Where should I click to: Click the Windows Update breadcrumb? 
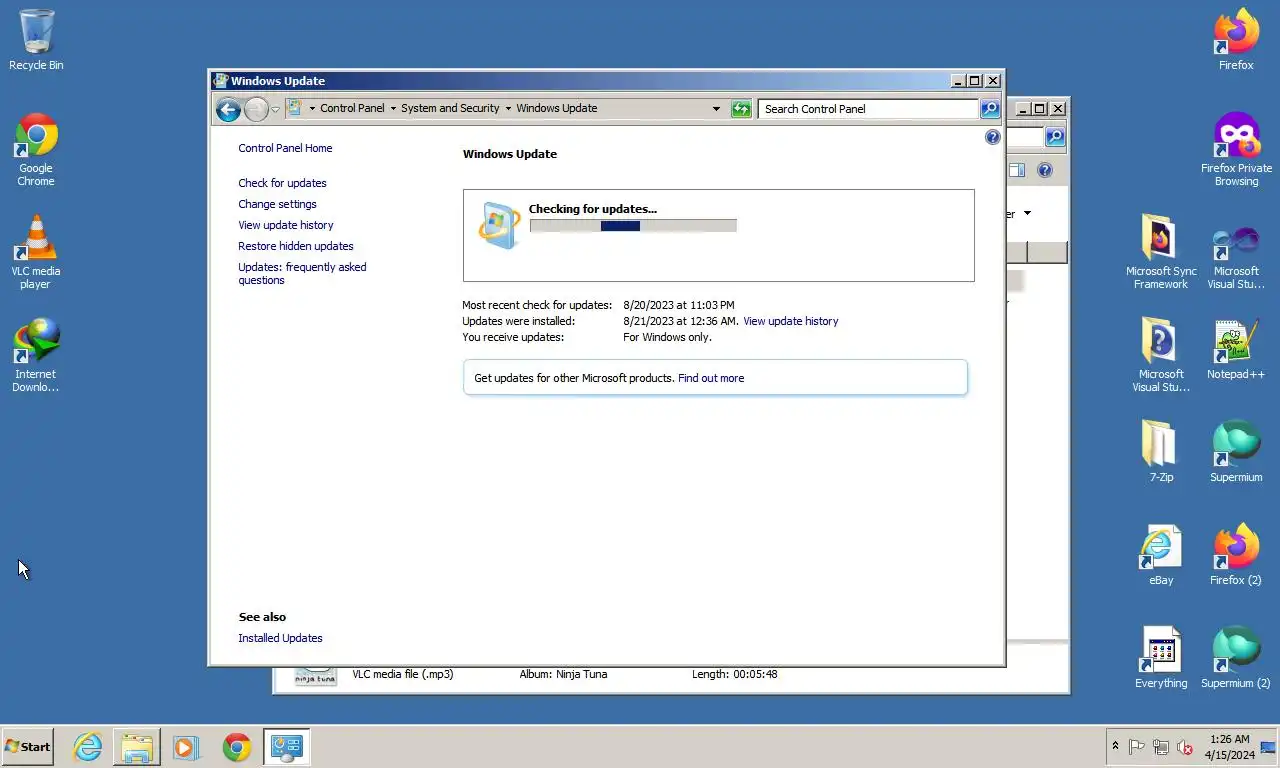point(557,108)
